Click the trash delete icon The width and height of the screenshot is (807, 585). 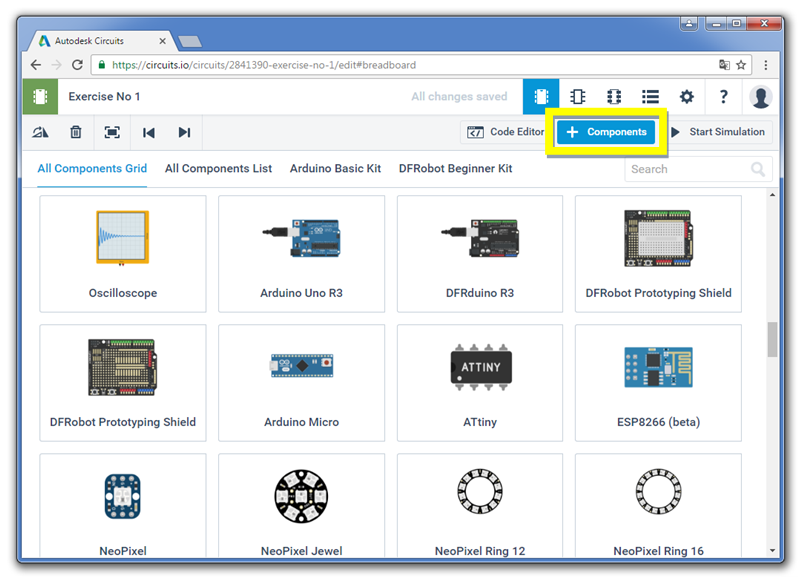tap(76, 133)
